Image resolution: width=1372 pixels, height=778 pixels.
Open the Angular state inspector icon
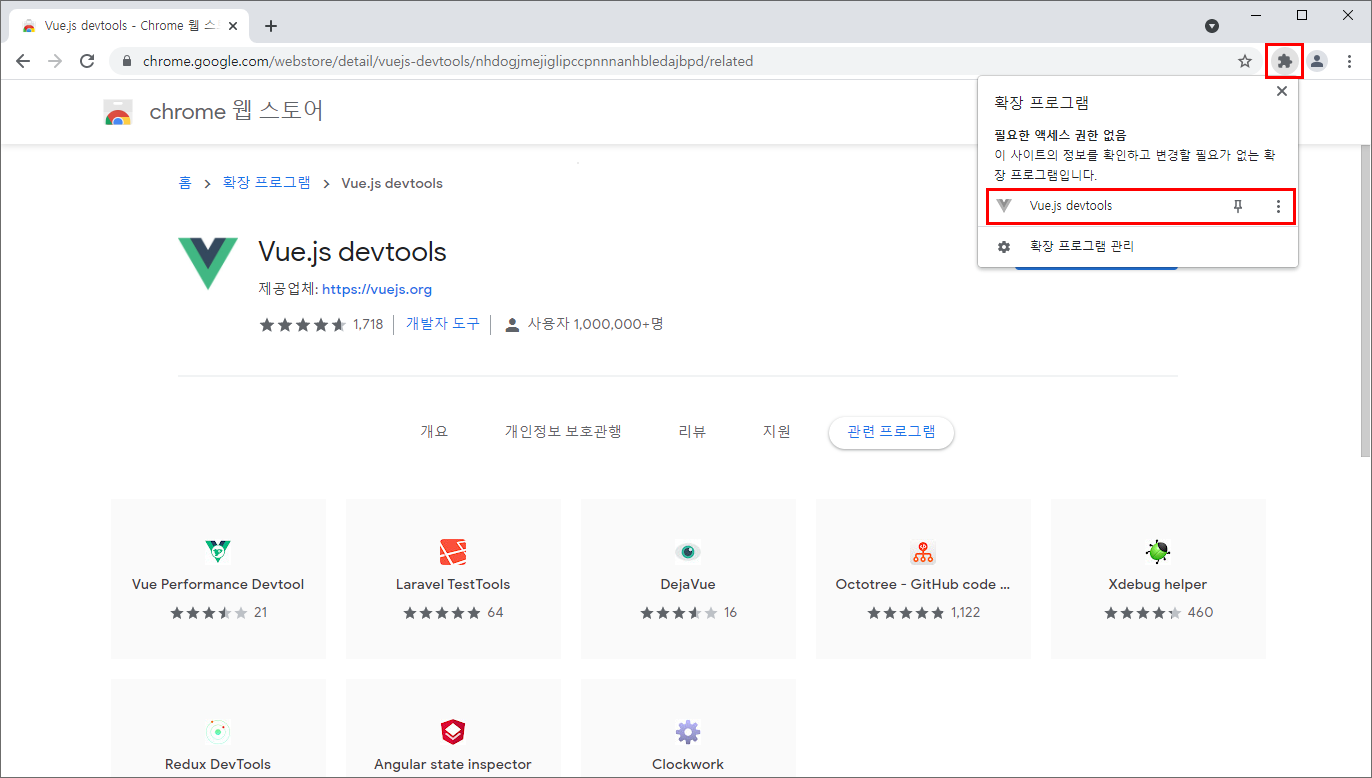[453, 732]
